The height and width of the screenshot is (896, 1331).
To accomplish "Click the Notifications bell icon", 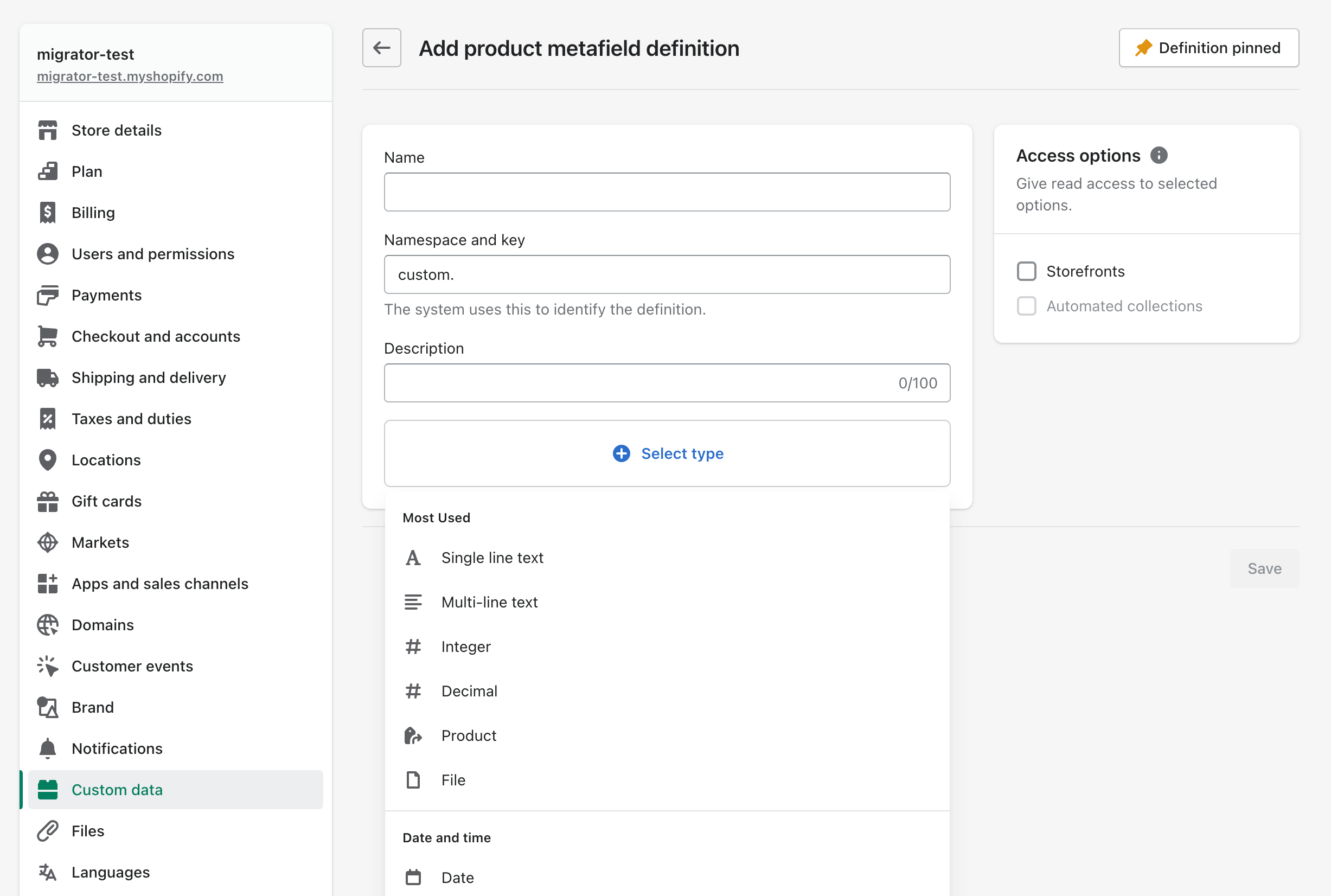I will [x=48, y=748].
